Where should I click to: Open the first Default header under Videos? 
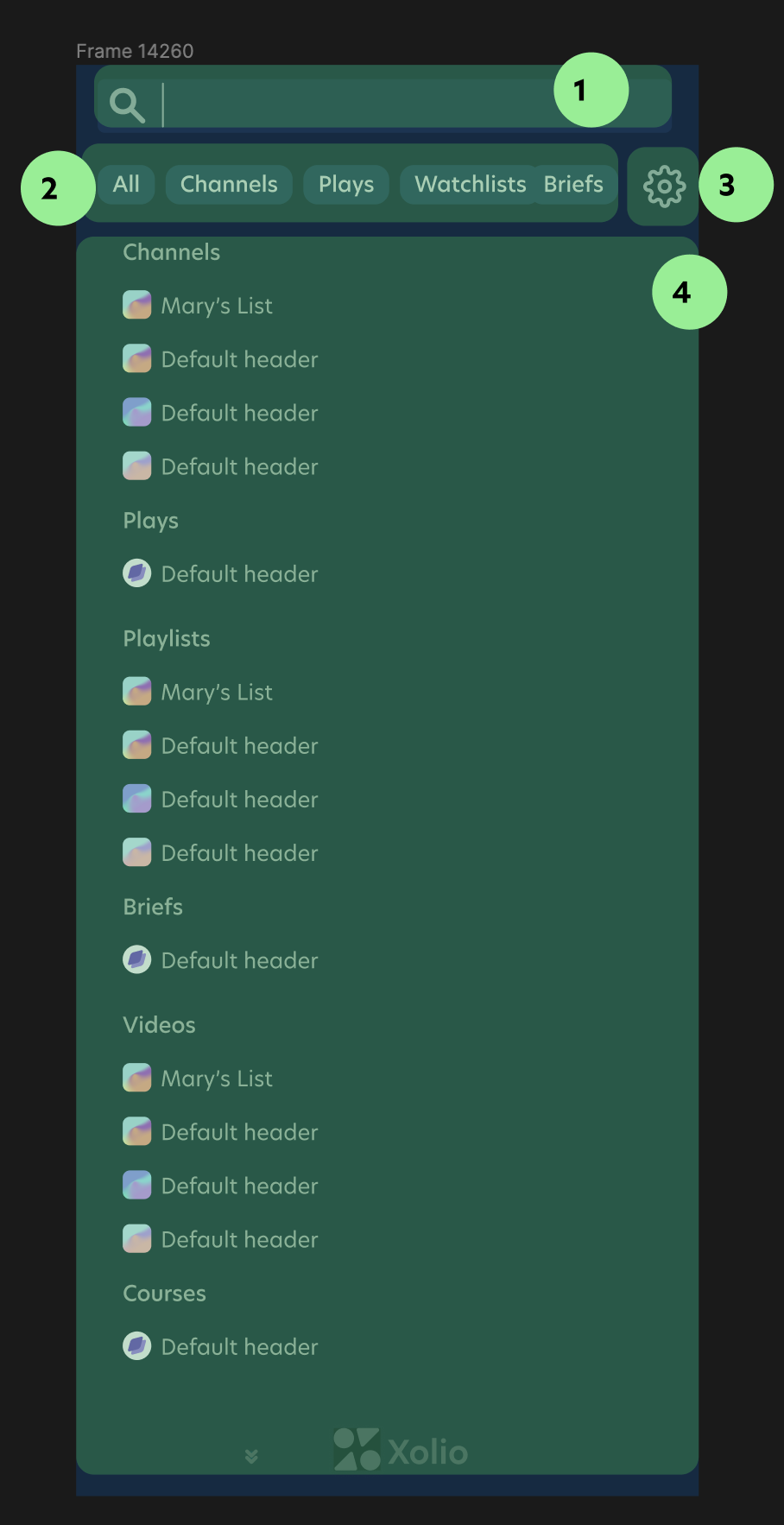click(239, 1131)
